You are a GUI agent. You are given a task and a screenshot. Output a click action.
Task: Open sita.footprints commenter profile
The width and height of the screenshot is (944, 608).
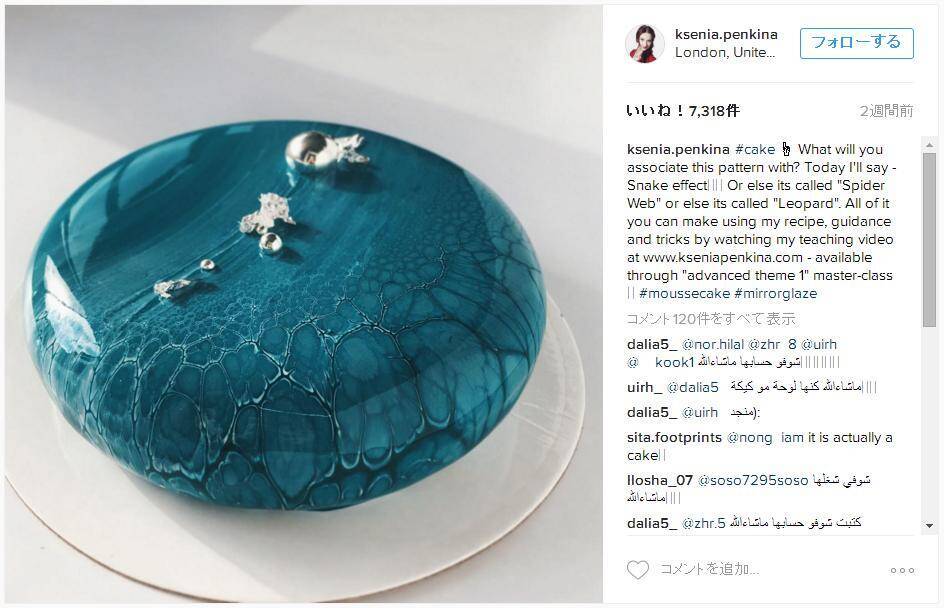pos(674,438)
